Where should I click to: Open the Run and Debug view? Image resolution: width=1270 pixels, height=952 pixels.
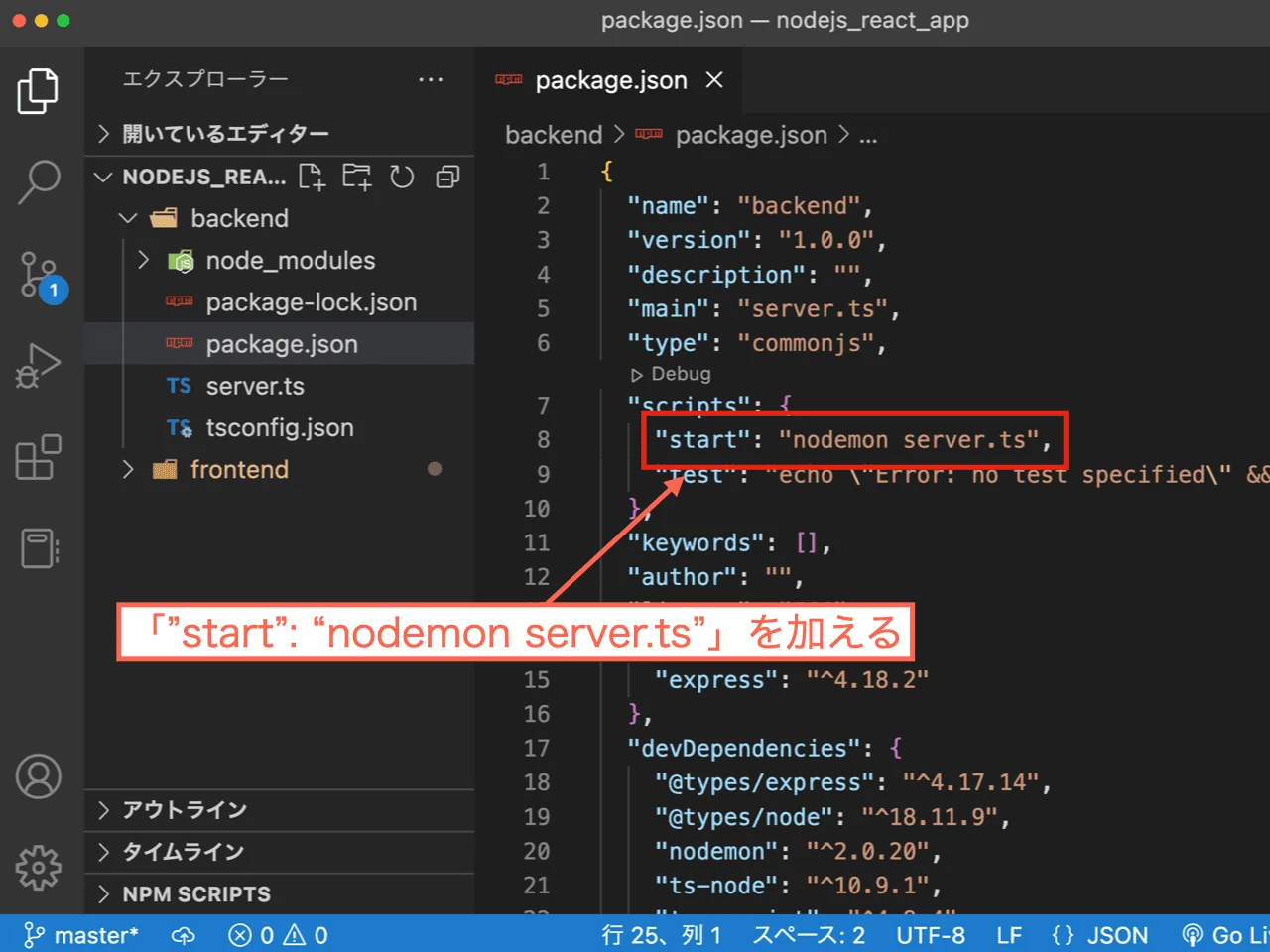[x=39, y=364]
